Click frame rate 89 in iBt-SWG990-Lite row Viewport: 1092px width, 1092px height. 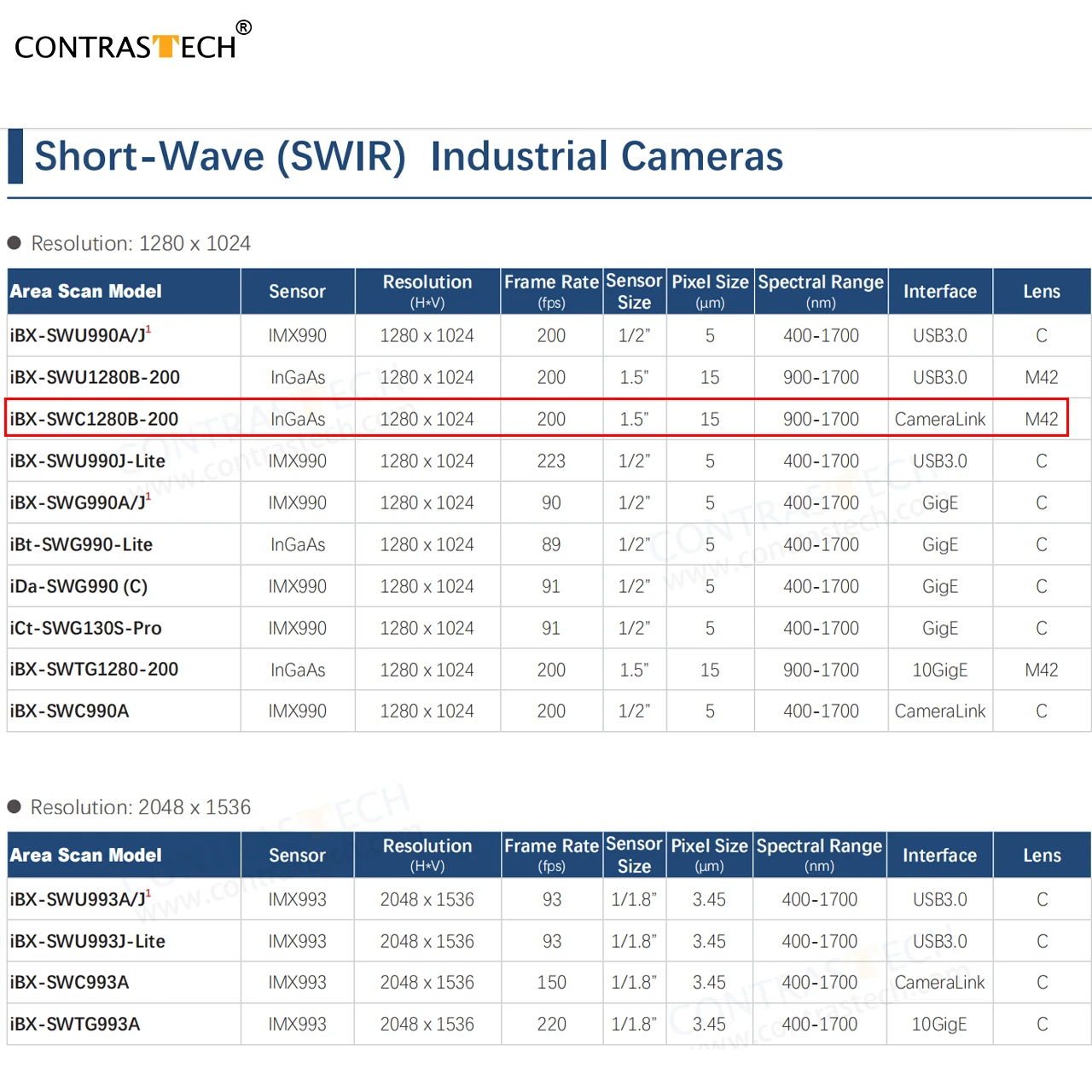[551, 544]
